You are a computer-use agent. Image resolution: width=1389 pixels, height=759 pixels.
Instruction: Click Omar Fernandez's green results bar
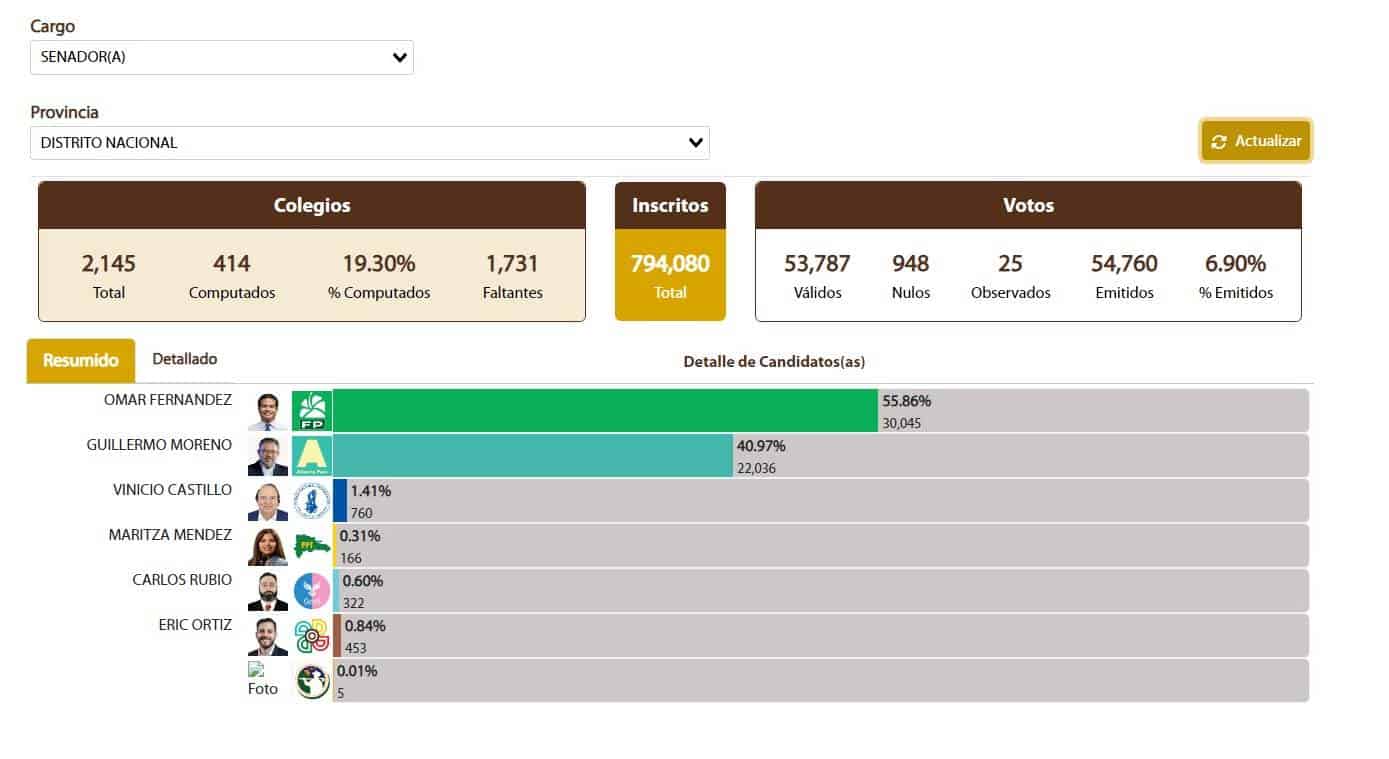(x=605, y=411)
